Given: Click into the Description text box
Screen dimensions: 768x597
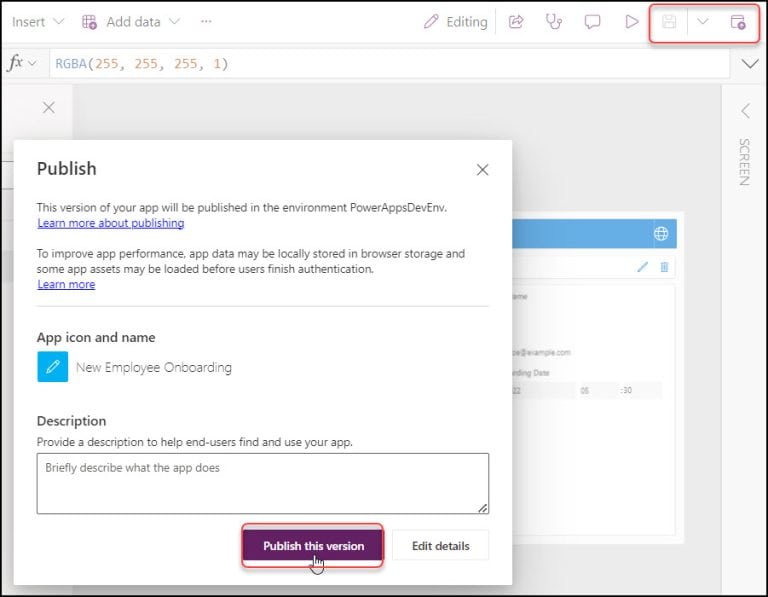Looking at the screenshot, I should point(262,483).
